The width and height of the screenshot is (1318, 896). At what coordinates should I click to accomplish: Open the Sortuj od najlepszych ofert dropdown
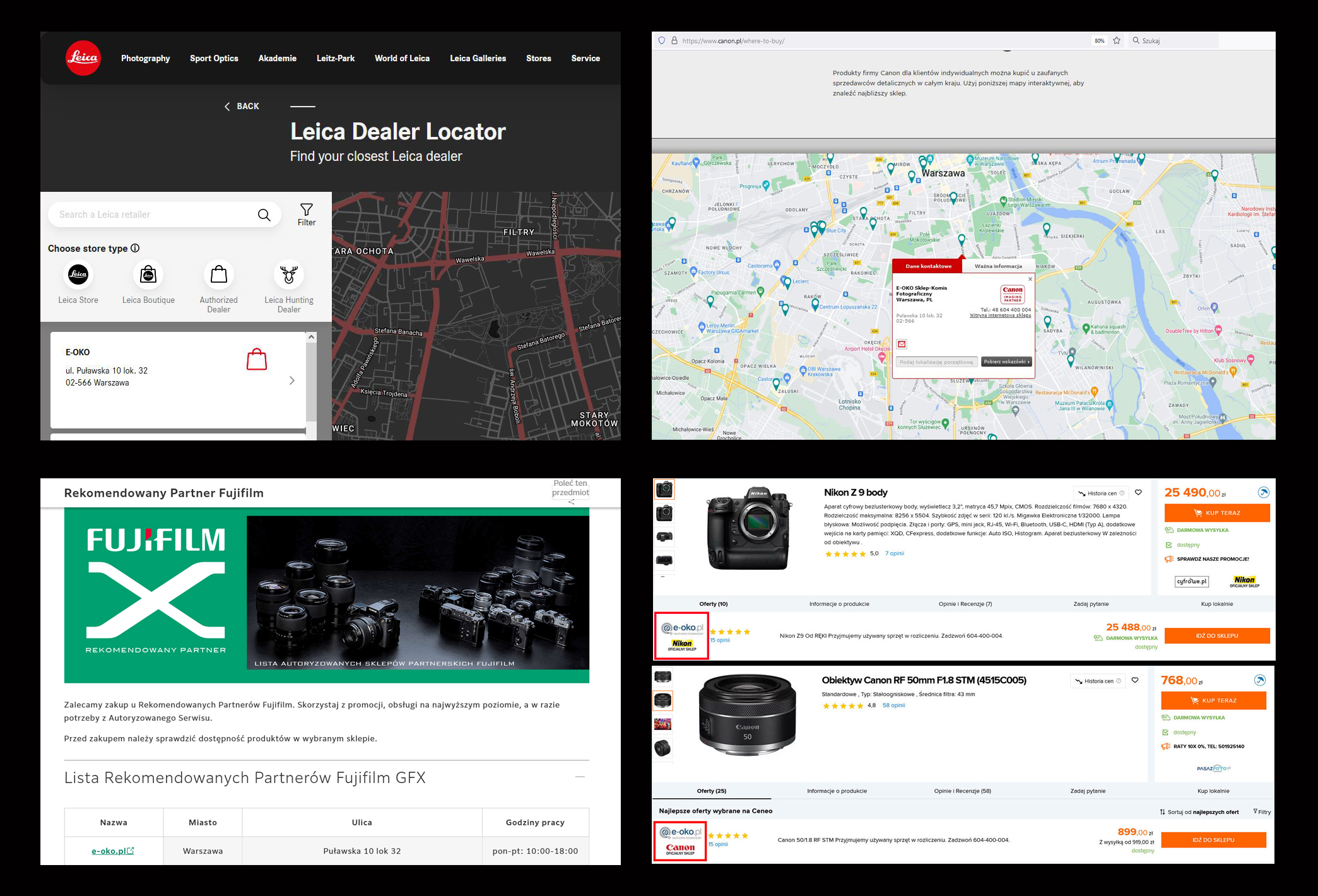1199,812
